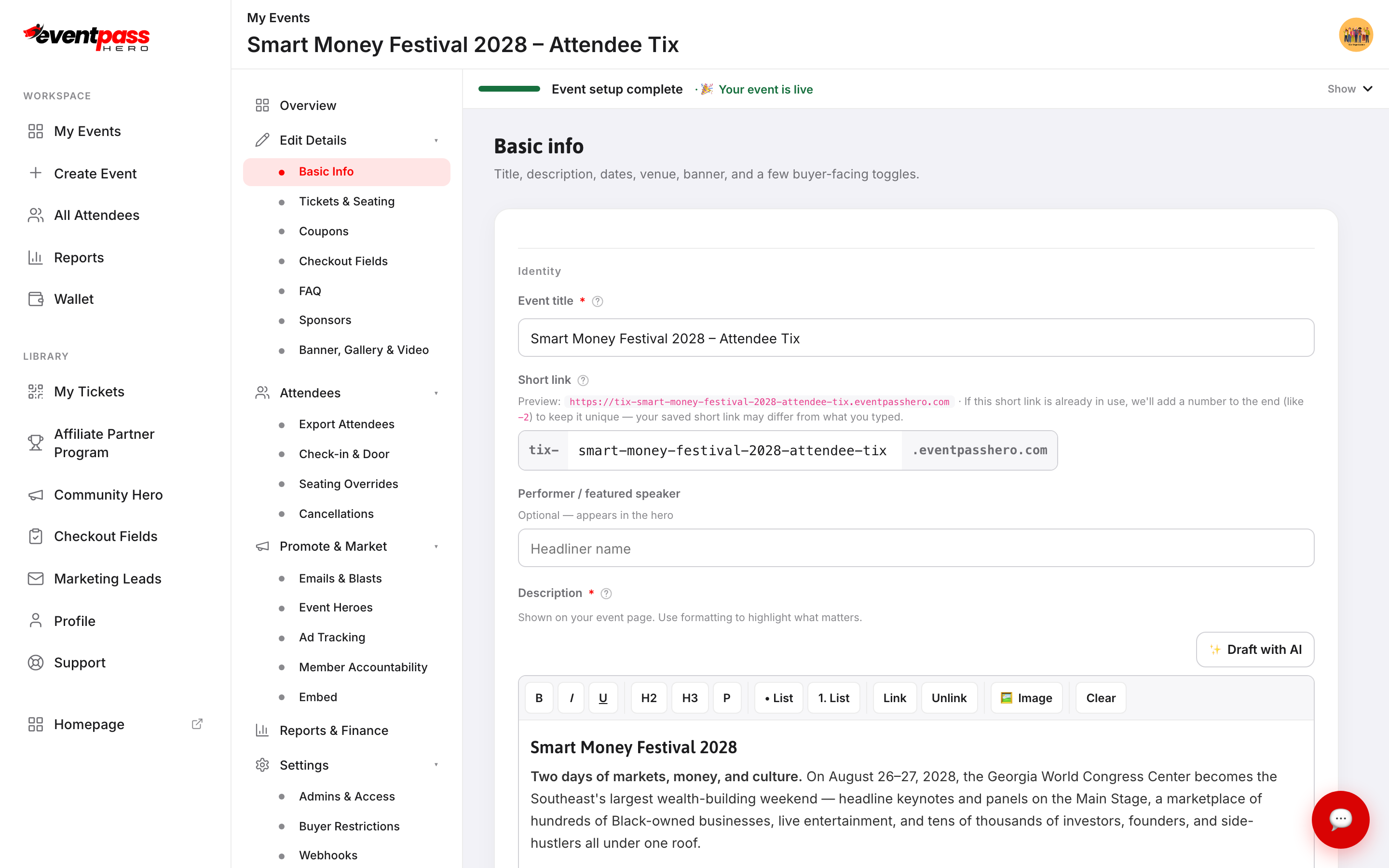
Task: Select Banner, Gallery & Video
Action: point(347,350)
